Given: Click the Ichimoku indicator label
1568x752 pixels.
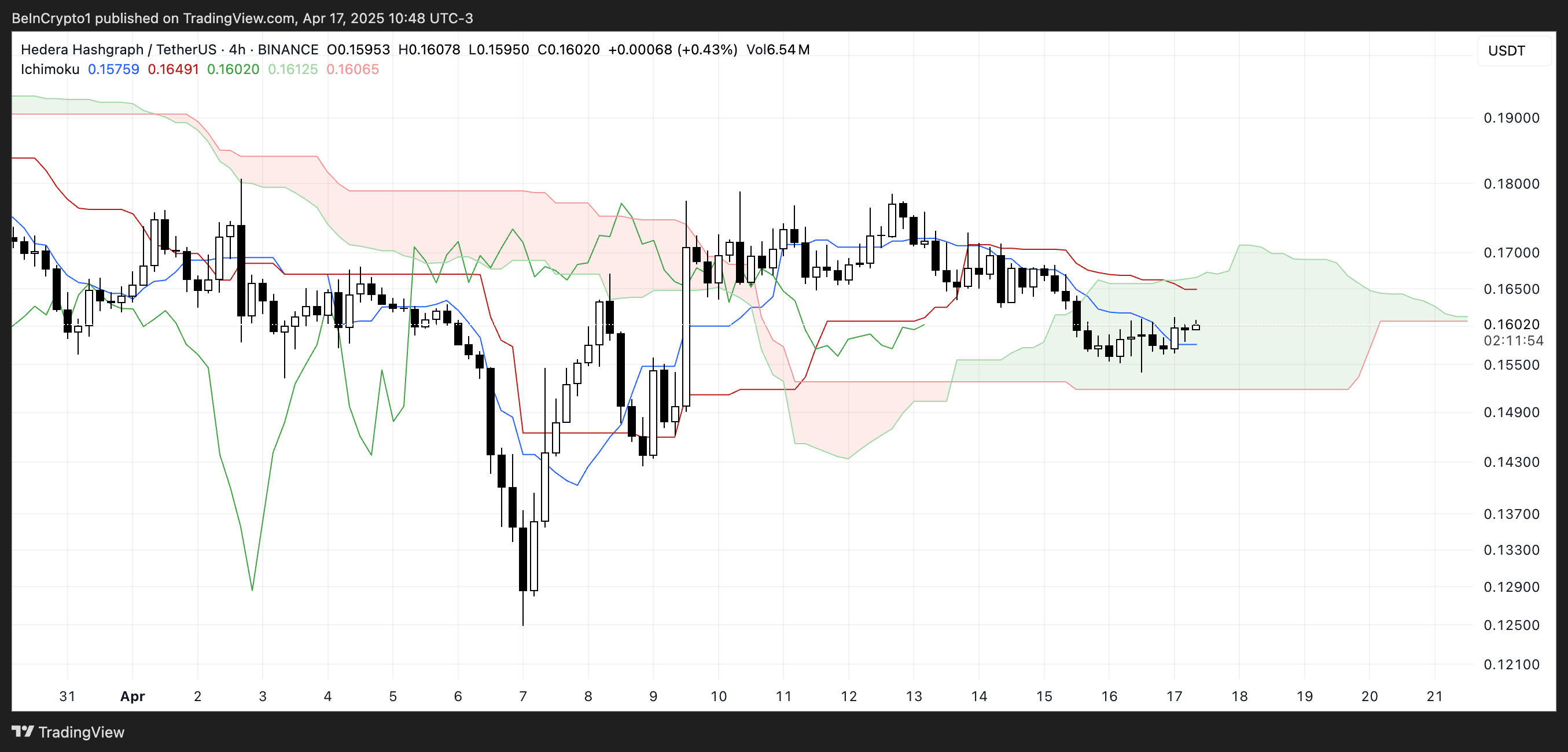Looking at the screenshot, I should tap(50, 69).
